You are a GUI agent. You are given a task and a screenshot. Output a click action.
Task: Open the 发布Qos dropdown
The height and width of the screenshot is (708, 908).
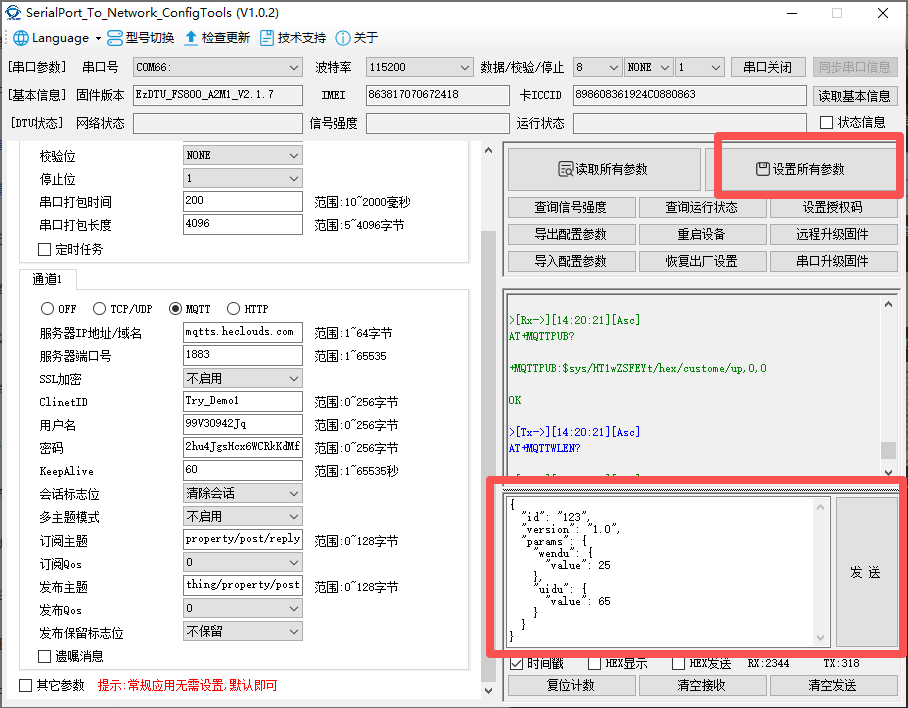click(x=294, y=609)
